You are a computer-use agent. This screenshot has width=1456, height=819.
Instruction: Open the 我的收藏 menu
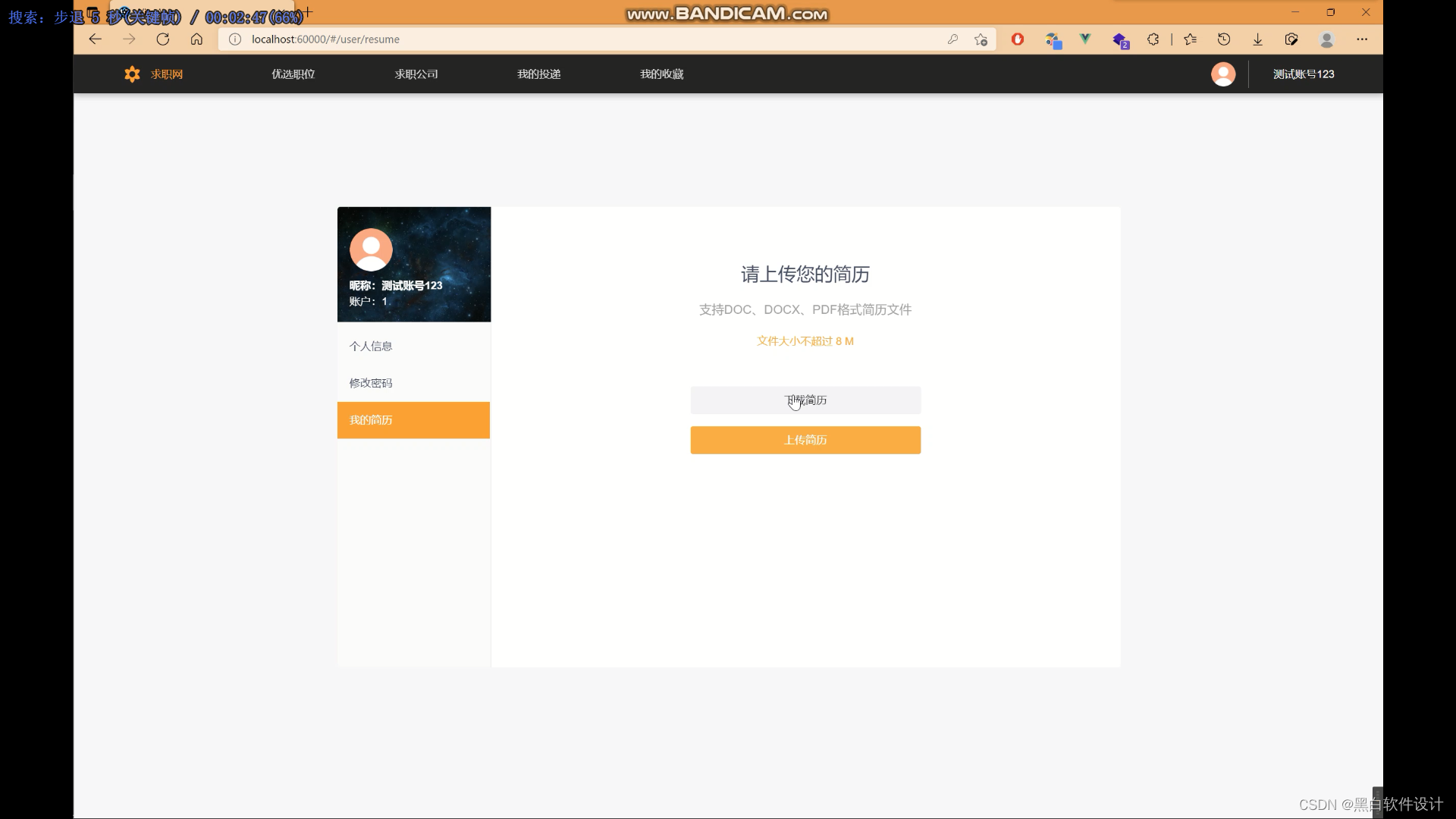click(x=662, y=74)
